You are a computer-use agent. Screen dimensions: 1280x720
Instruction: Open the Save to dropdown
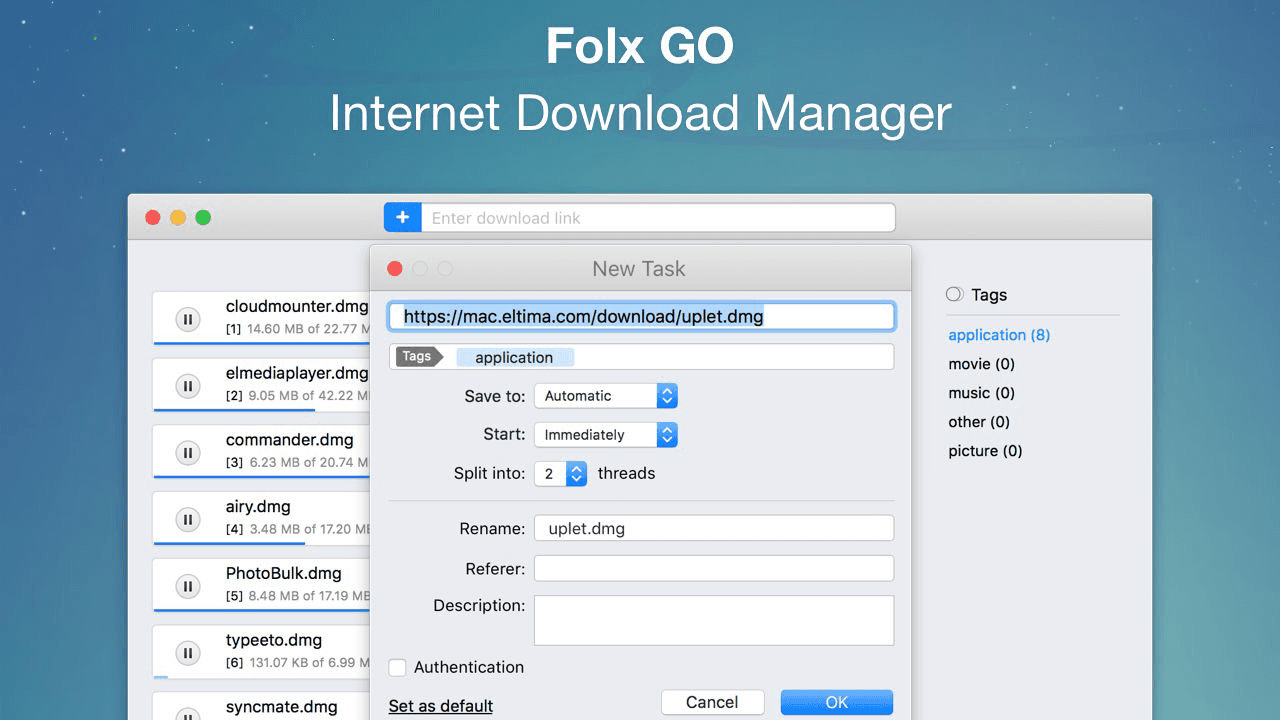point(606,396)
